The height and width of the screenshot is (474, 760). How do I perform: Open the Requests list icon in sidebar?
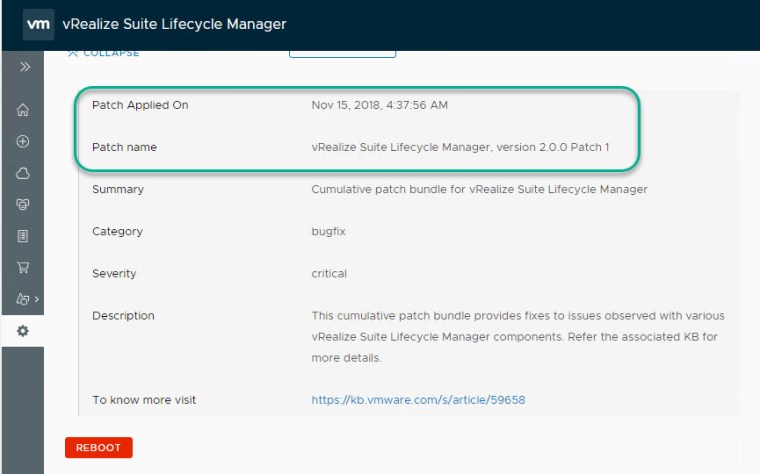(23, 236)
